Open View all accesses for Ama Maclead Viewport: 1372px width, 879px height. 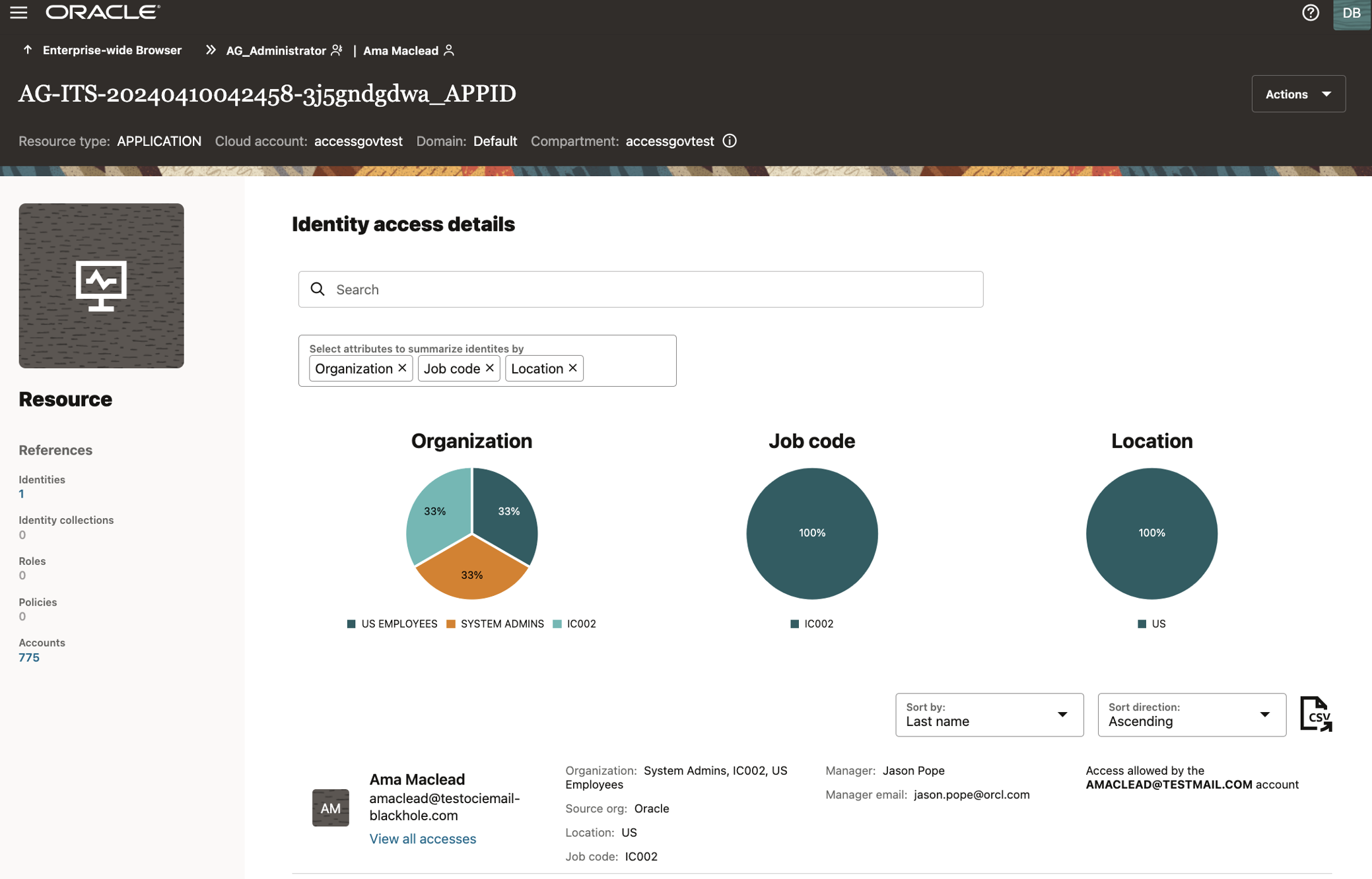click(423, 838)
